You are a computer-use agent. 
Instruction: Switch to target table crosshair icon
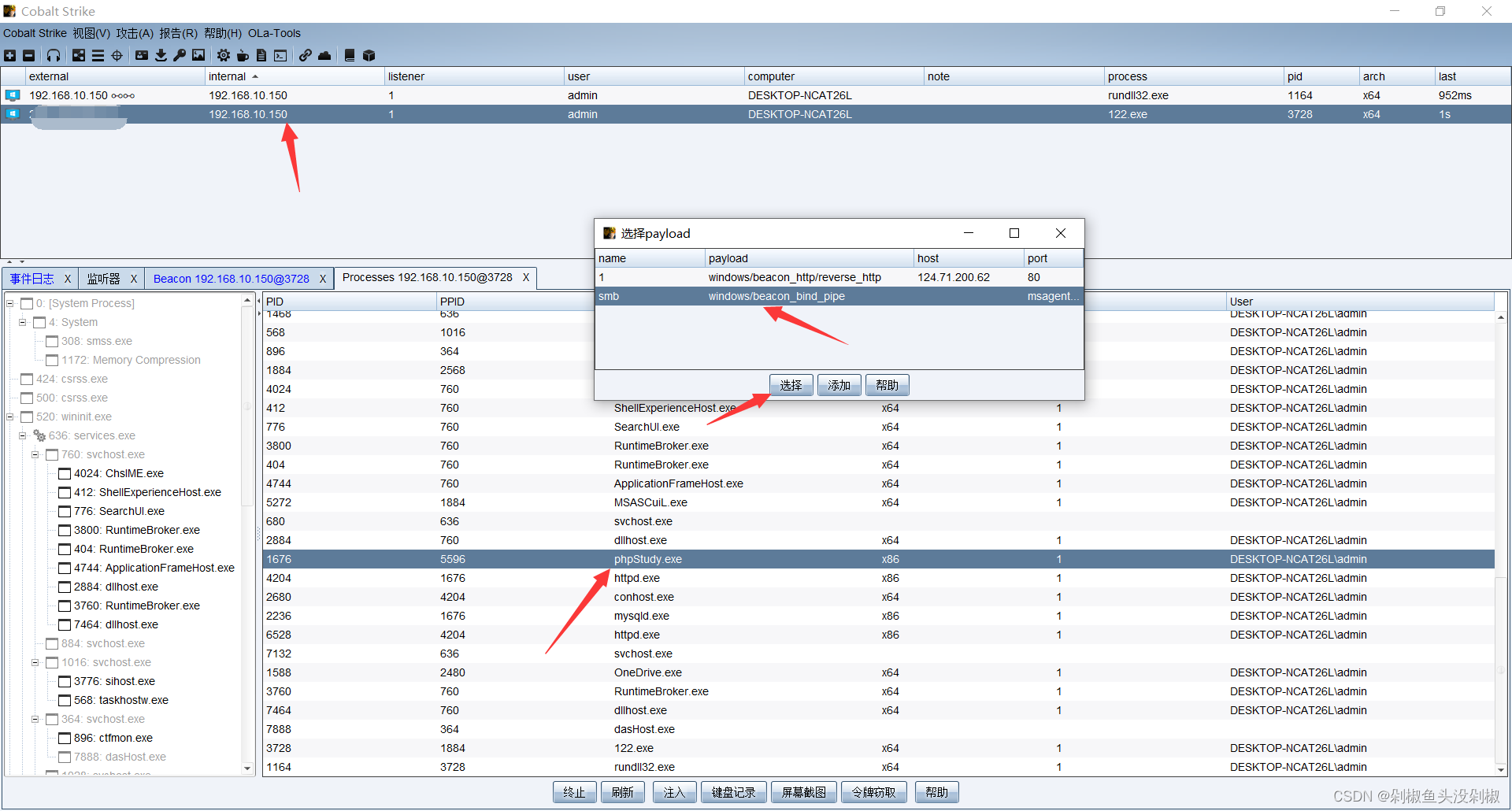tap(117, 55)
